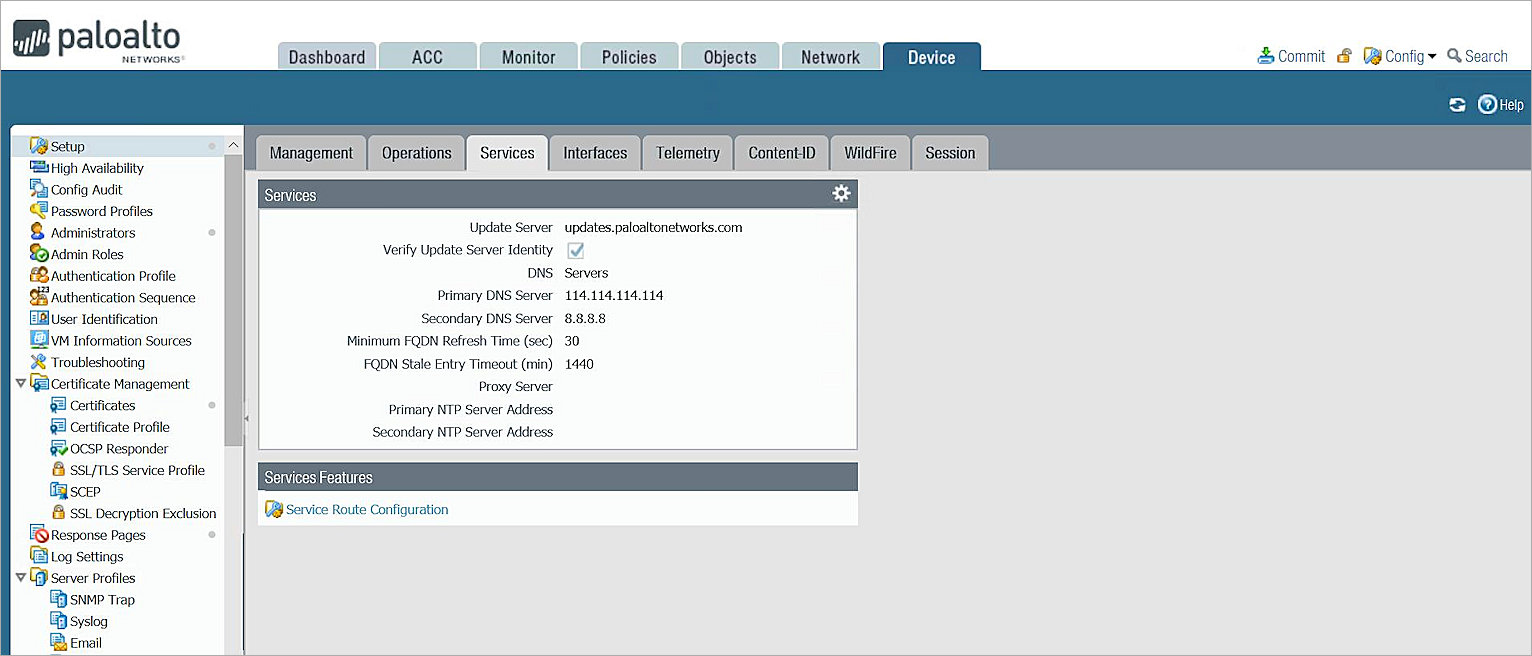This screenshot has width=1532, height=656.
Task: Collapse the Certificate Management tree
Action: pyautogui.click(x=22, y=383)
